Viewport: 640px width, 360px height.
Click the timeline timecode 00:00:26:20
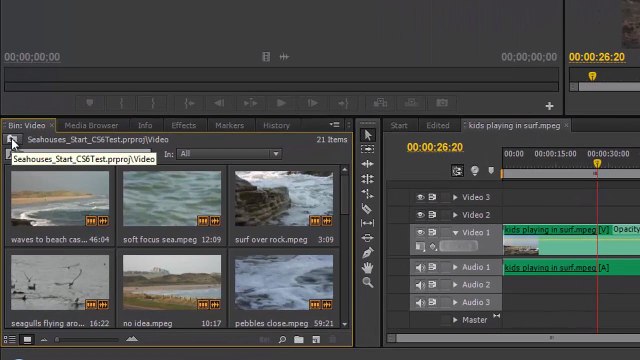[x=435, y=147]
